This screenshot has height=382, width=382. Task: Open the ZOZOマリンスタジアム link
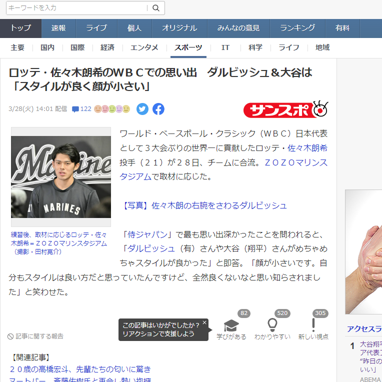[x=224, y=170]
